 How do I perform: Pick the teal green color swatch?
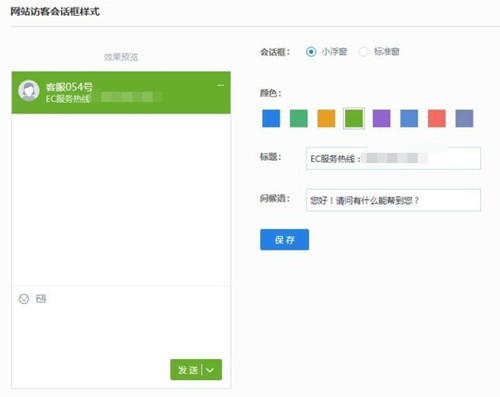pyautogui.click(x=299, y=118)
